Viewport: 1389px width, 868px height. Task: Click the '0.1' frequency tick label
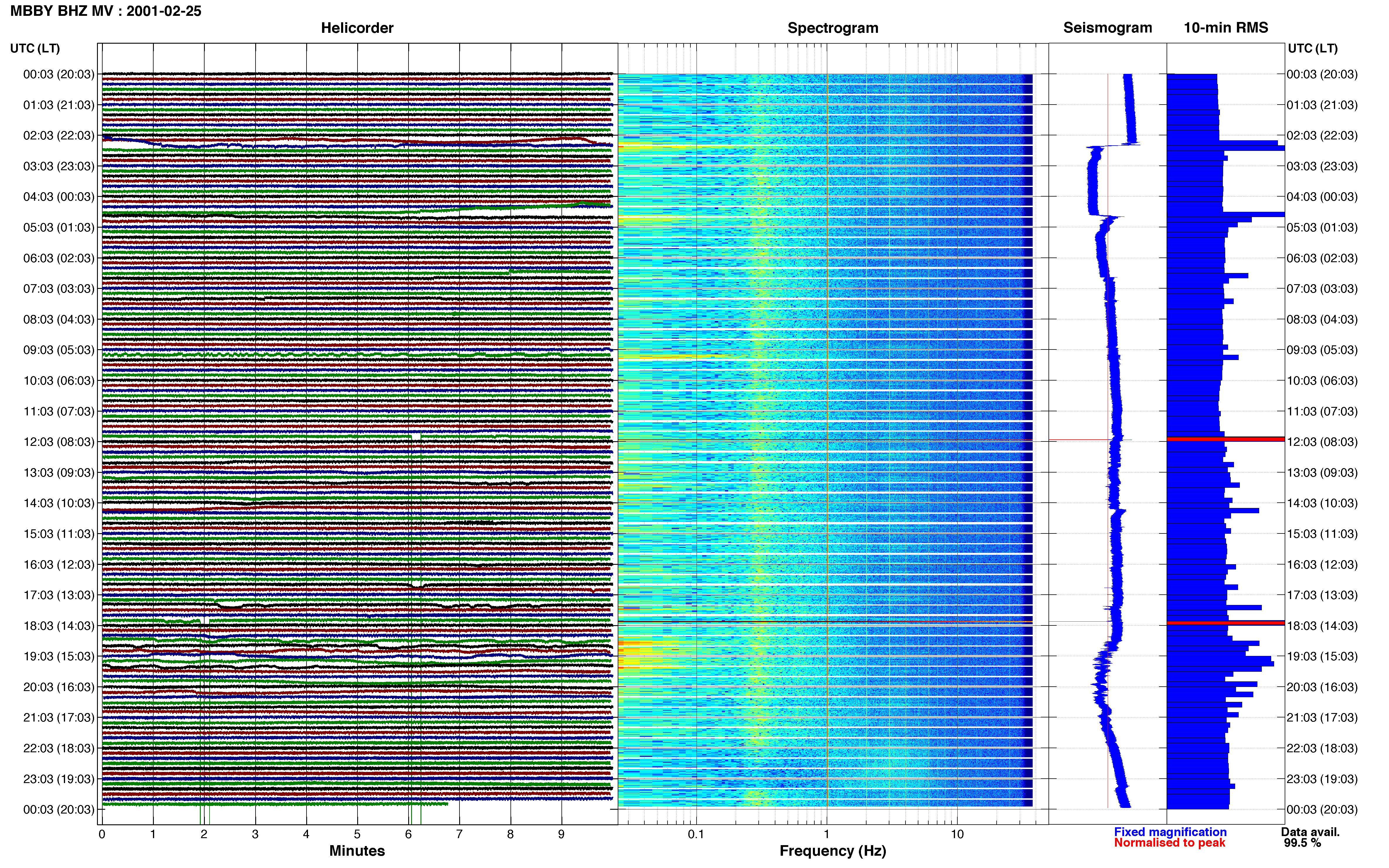click(x=696, y=834)
